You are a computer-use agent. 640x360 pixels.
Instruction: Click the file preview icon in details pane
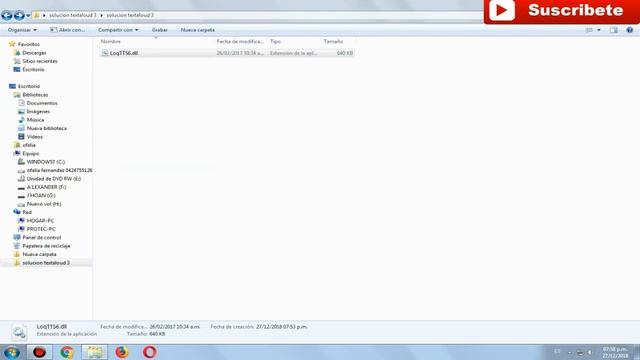coord(19,332)
